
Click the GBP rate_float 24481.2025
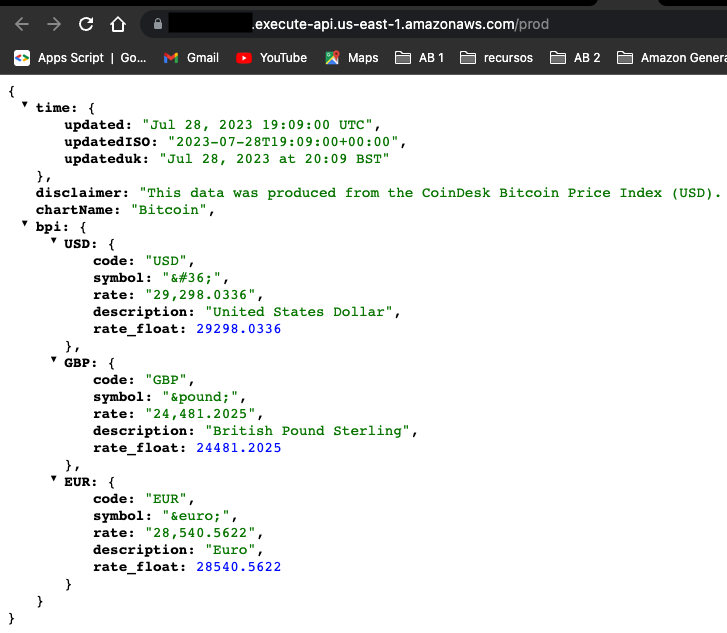(x=239, y=448)
